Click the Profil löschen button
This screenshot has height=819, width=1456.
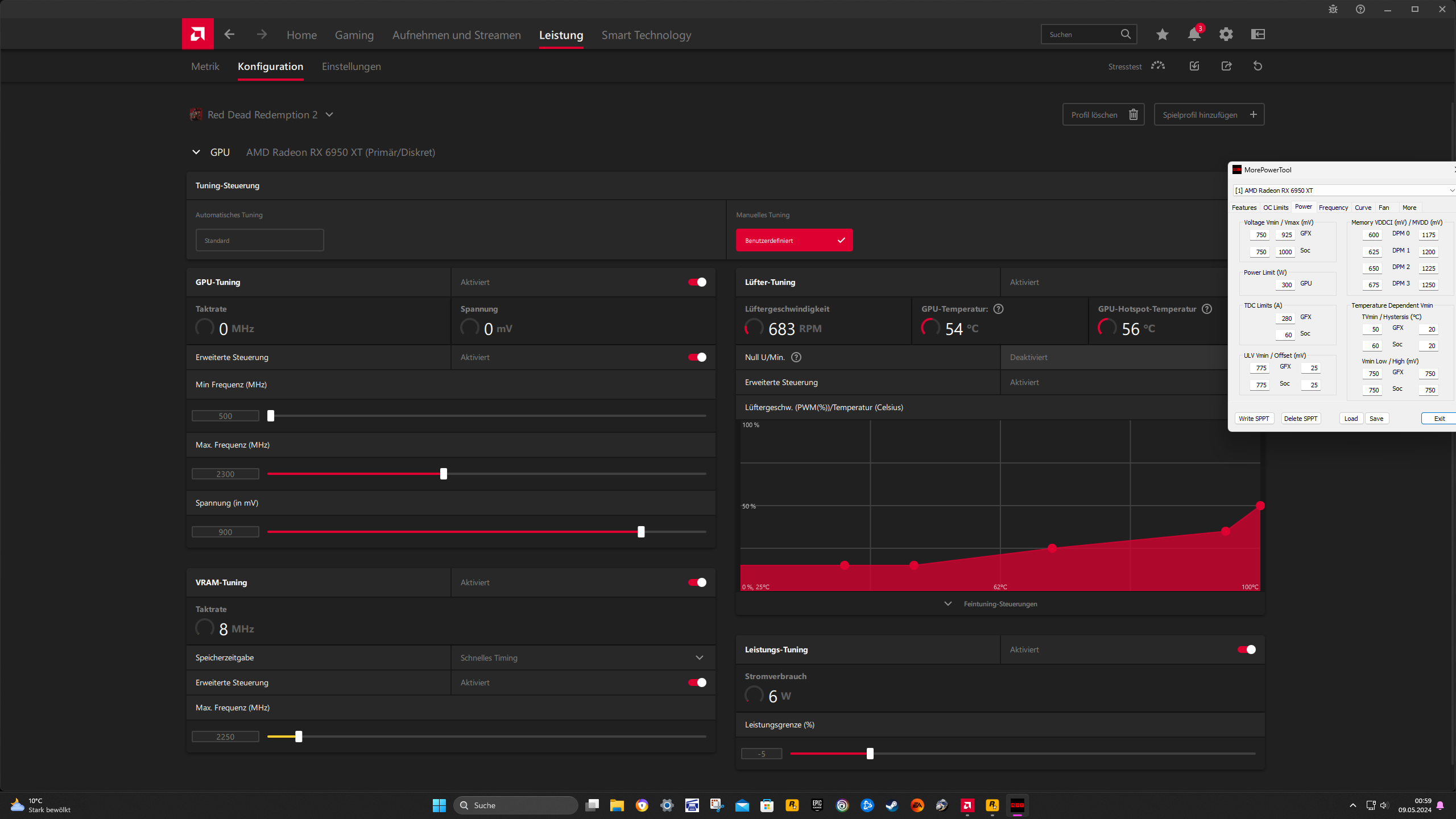[1103, 114]
